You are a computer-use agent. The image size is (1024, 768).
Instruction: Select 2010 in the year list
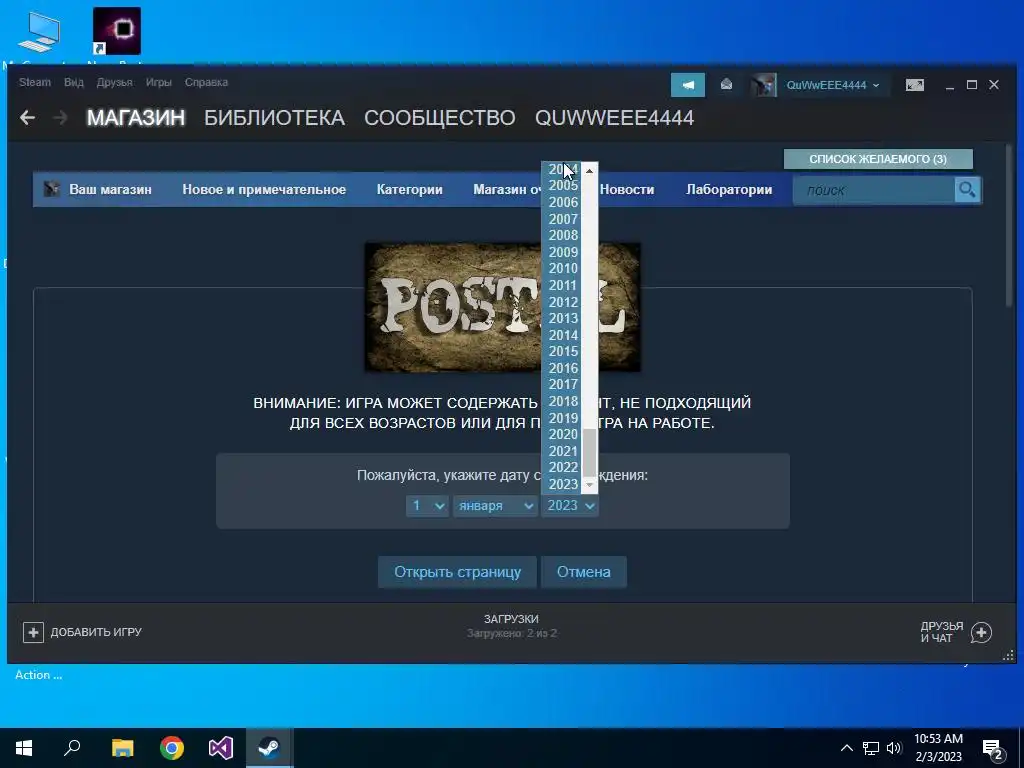point(562,268)
